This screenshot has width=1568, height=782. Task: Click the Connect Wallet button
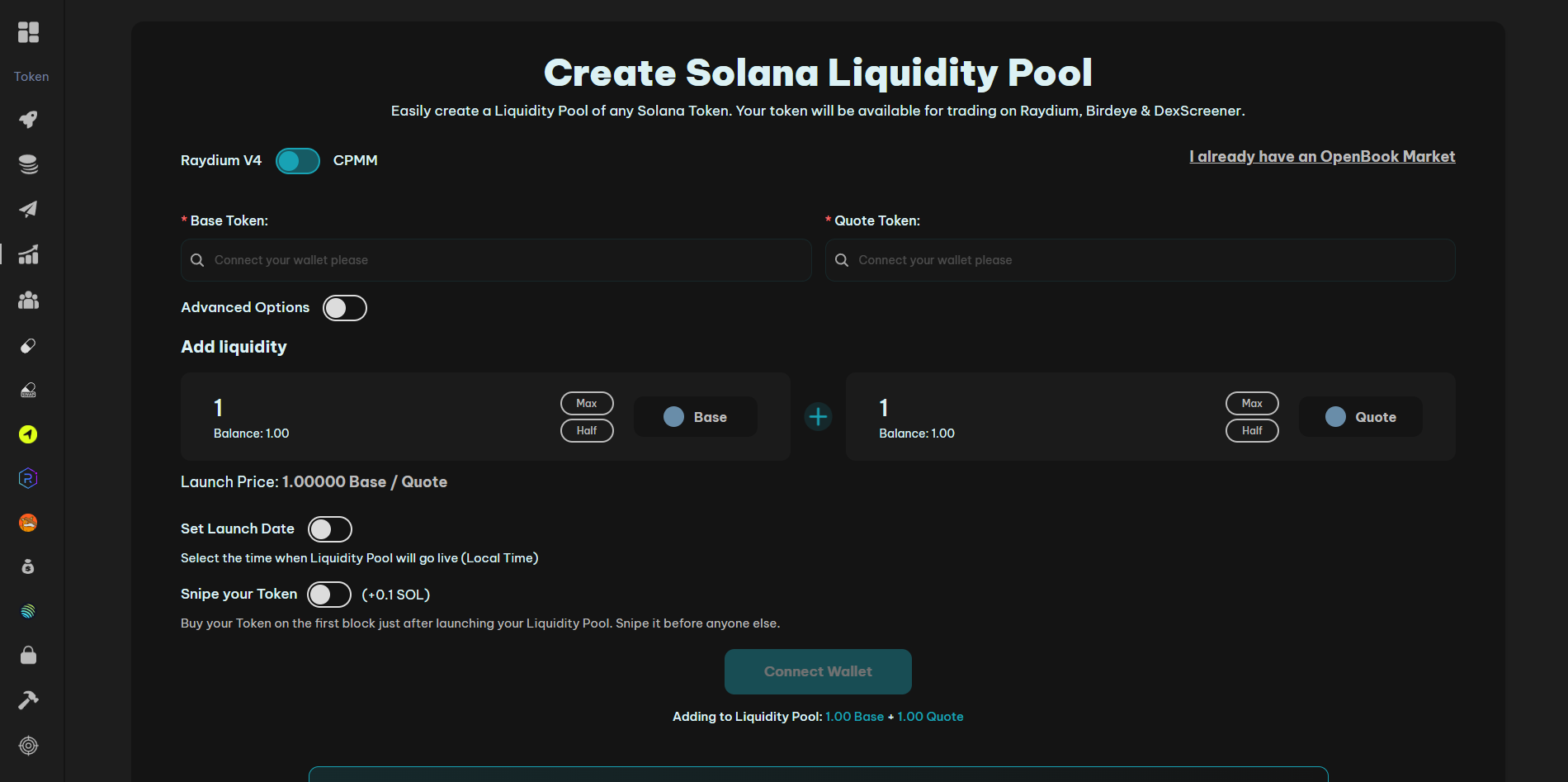[818, 672]
